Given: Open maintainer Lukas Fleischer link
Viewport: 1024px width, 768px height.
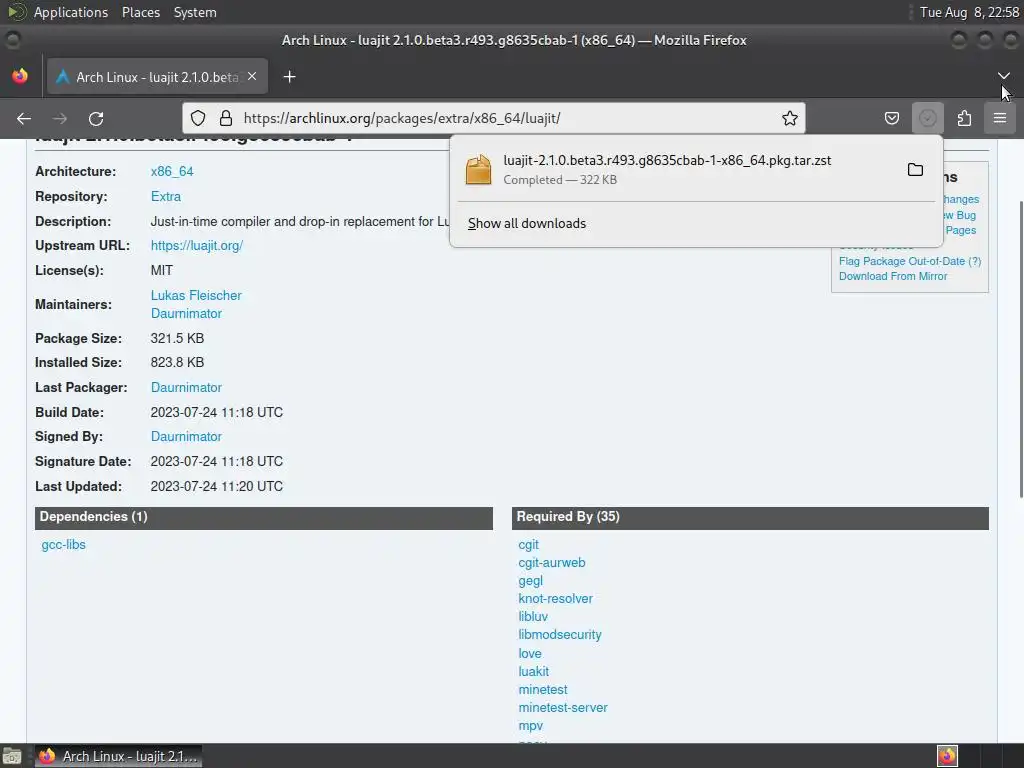Looking at the screenshot, I should [x=196, y=295].
